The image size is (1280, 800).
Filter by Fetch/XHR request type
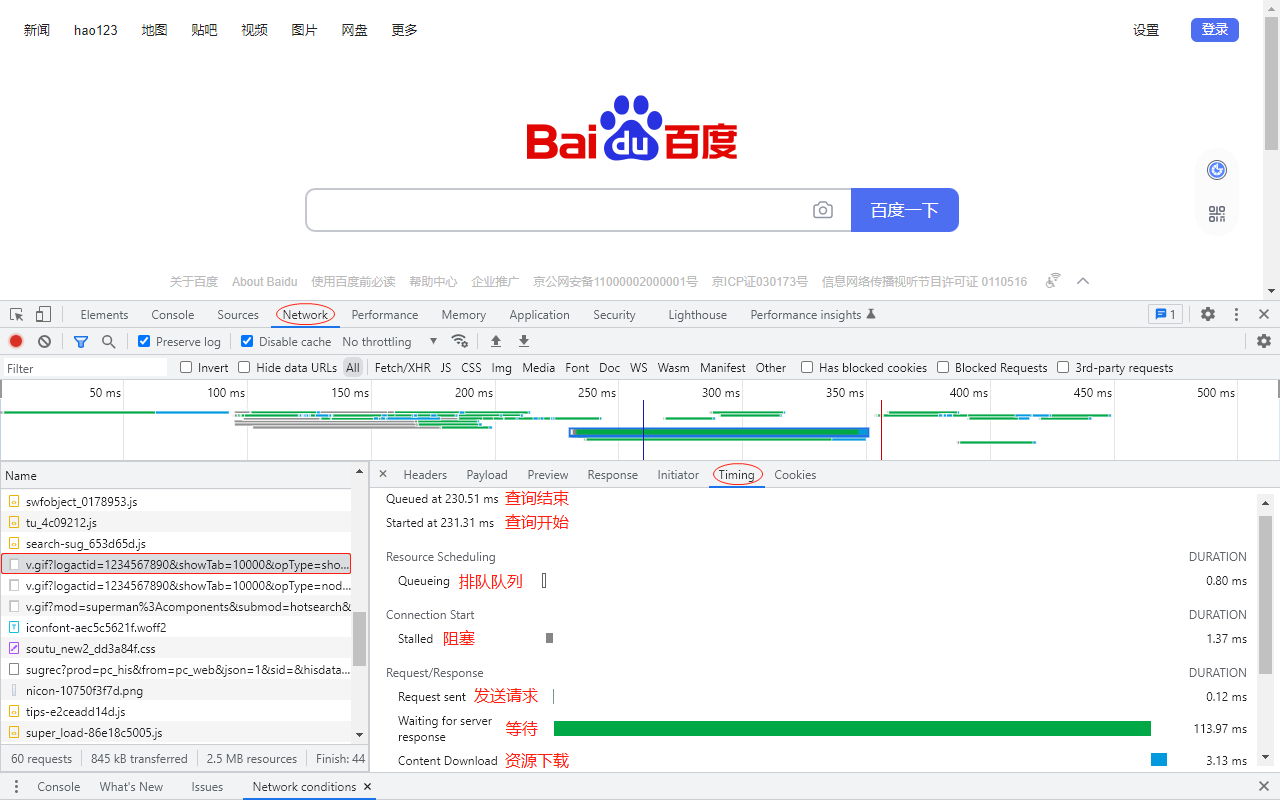click(x=403, y=367)
